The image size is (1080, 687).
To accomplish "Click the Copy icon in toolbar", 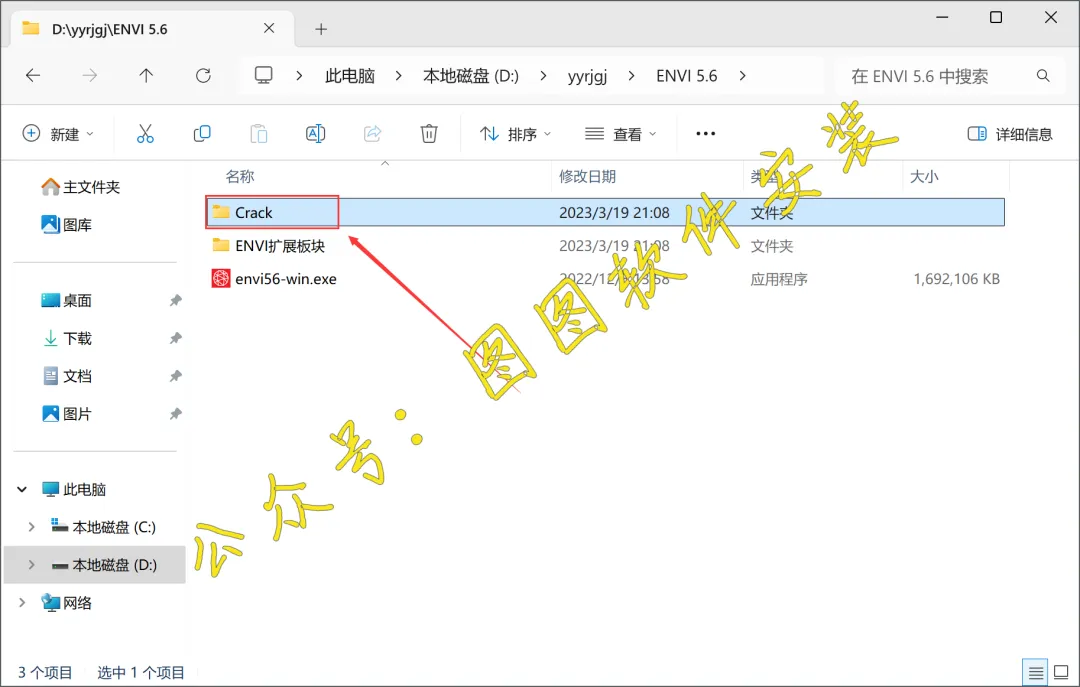I will click(202, 134).
